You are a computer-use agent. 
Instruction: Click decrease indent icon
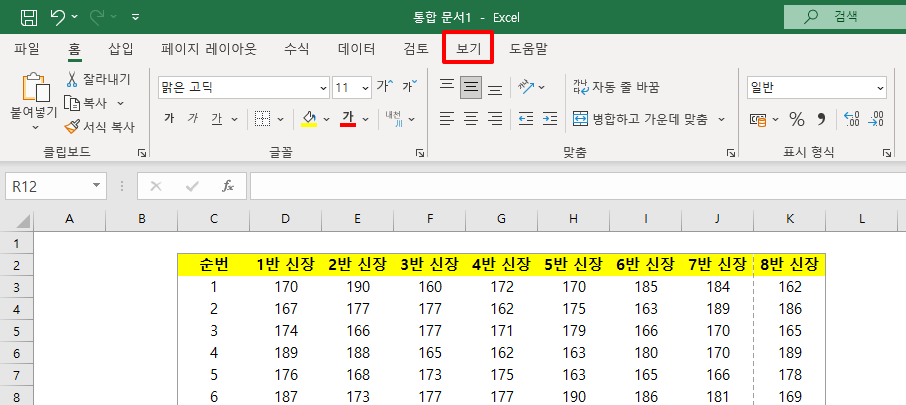(x=526, y=119)
